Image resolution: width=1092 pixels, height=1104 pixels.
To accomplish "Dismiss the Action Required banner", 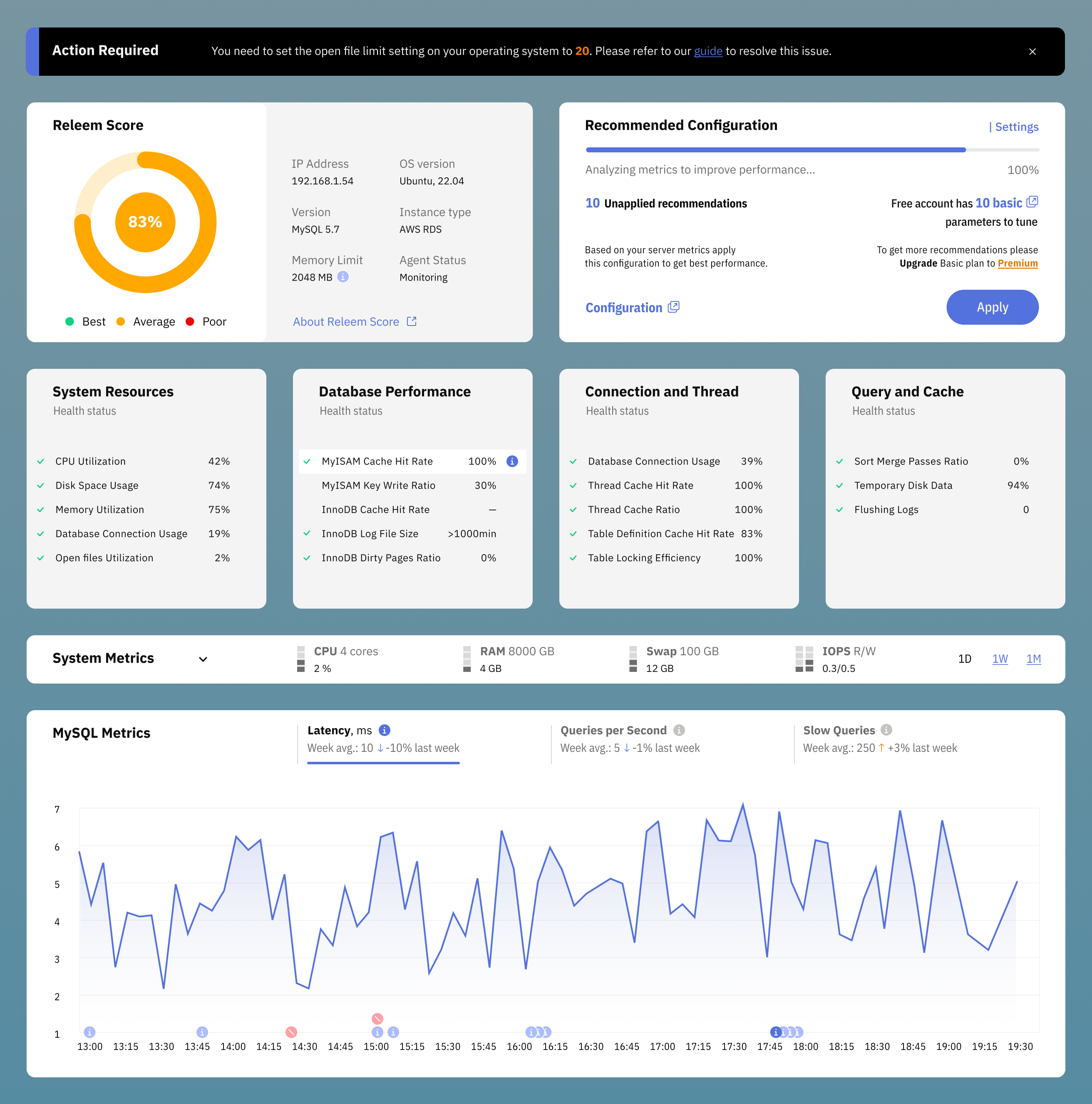I will coord(1032,52).
